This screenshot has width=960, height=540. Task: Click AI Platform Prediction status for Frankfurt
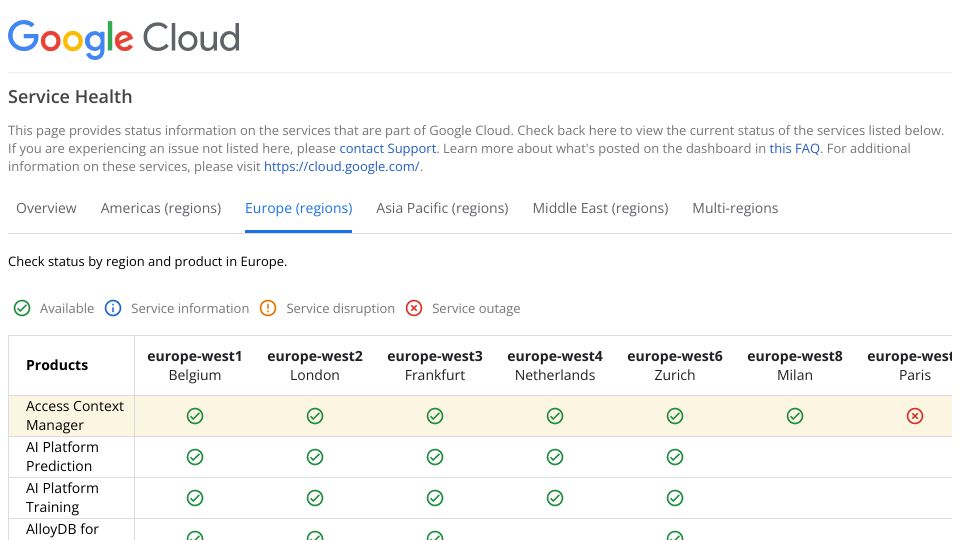pyautogui.click(x=435, y=457)
